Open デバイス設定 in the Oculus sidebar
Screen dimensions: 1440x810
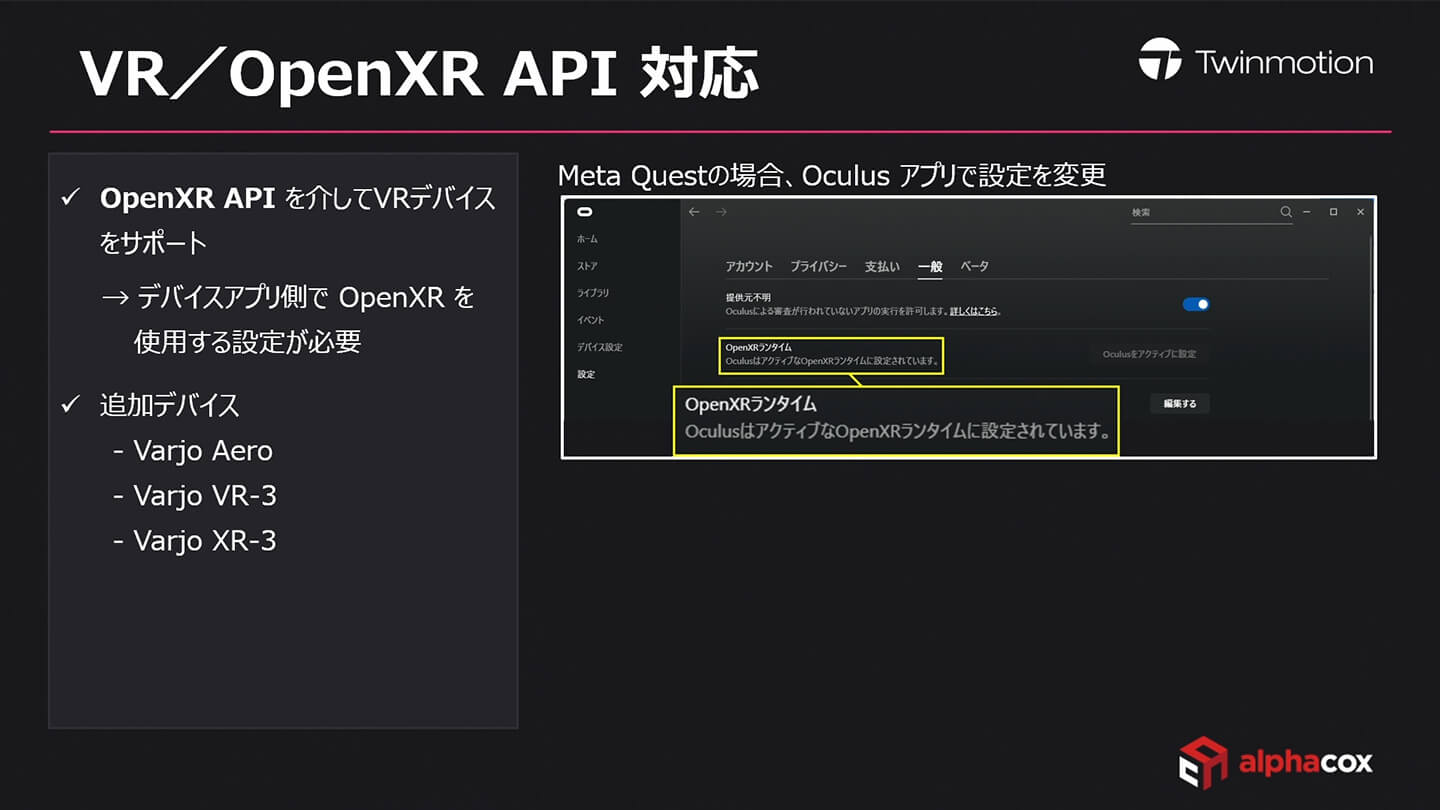[x=599, y=347]
